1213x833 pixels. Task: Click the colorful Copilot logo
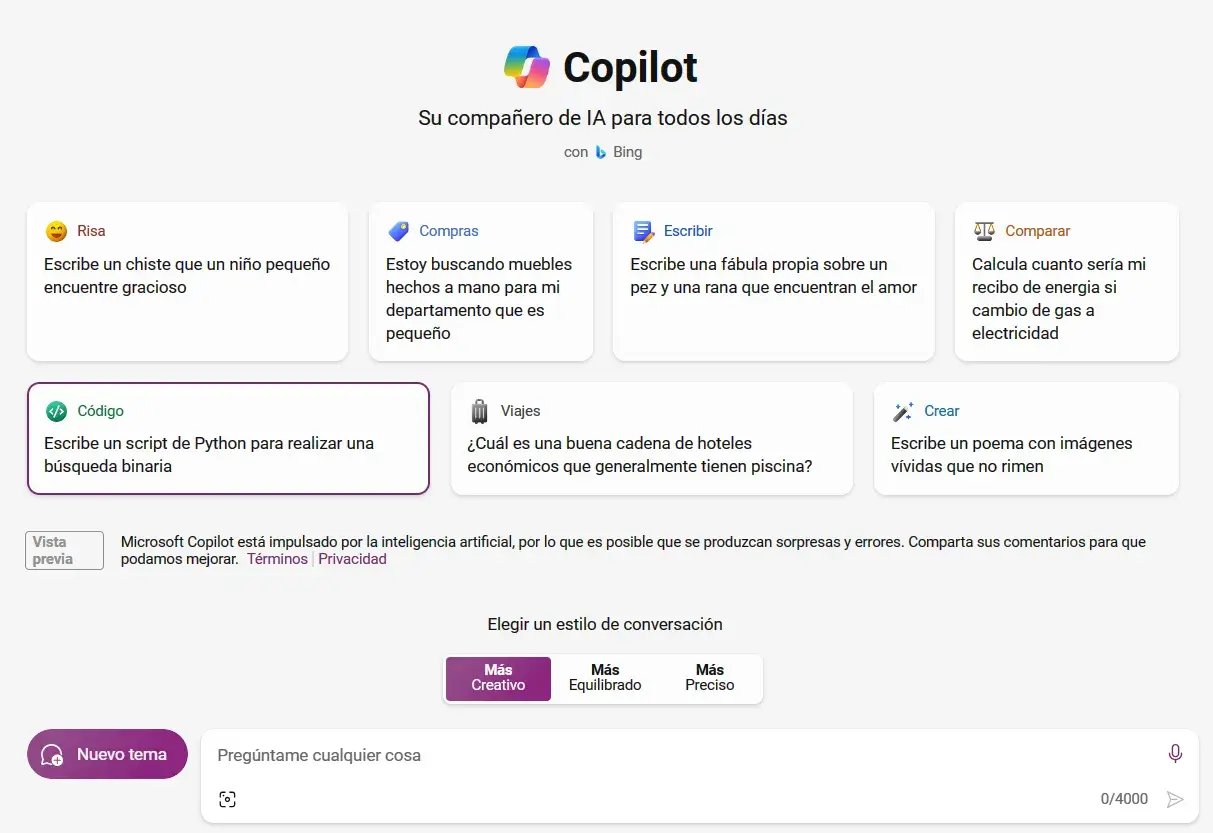pos(527,67)
